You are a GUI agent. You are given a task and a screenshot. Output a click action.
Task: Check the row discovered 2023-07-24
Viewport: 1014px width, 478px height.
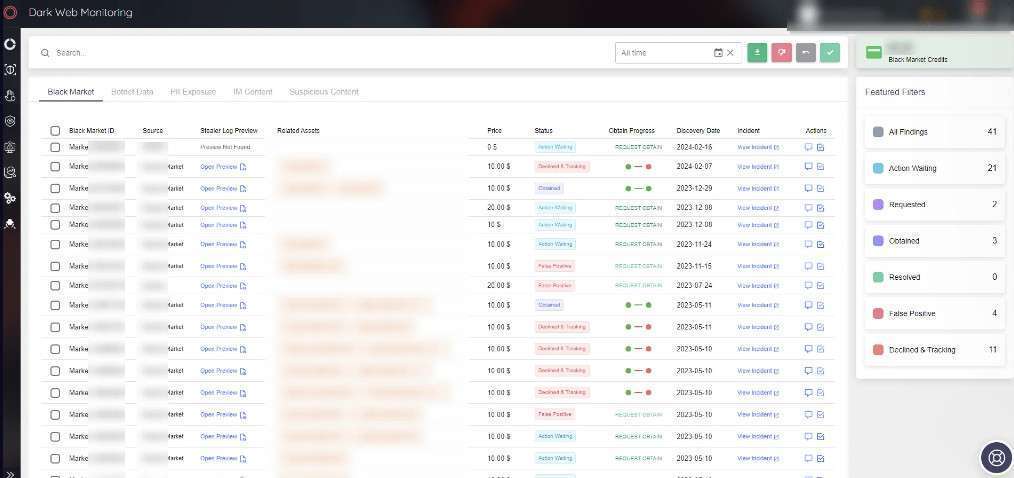(55, 285)
